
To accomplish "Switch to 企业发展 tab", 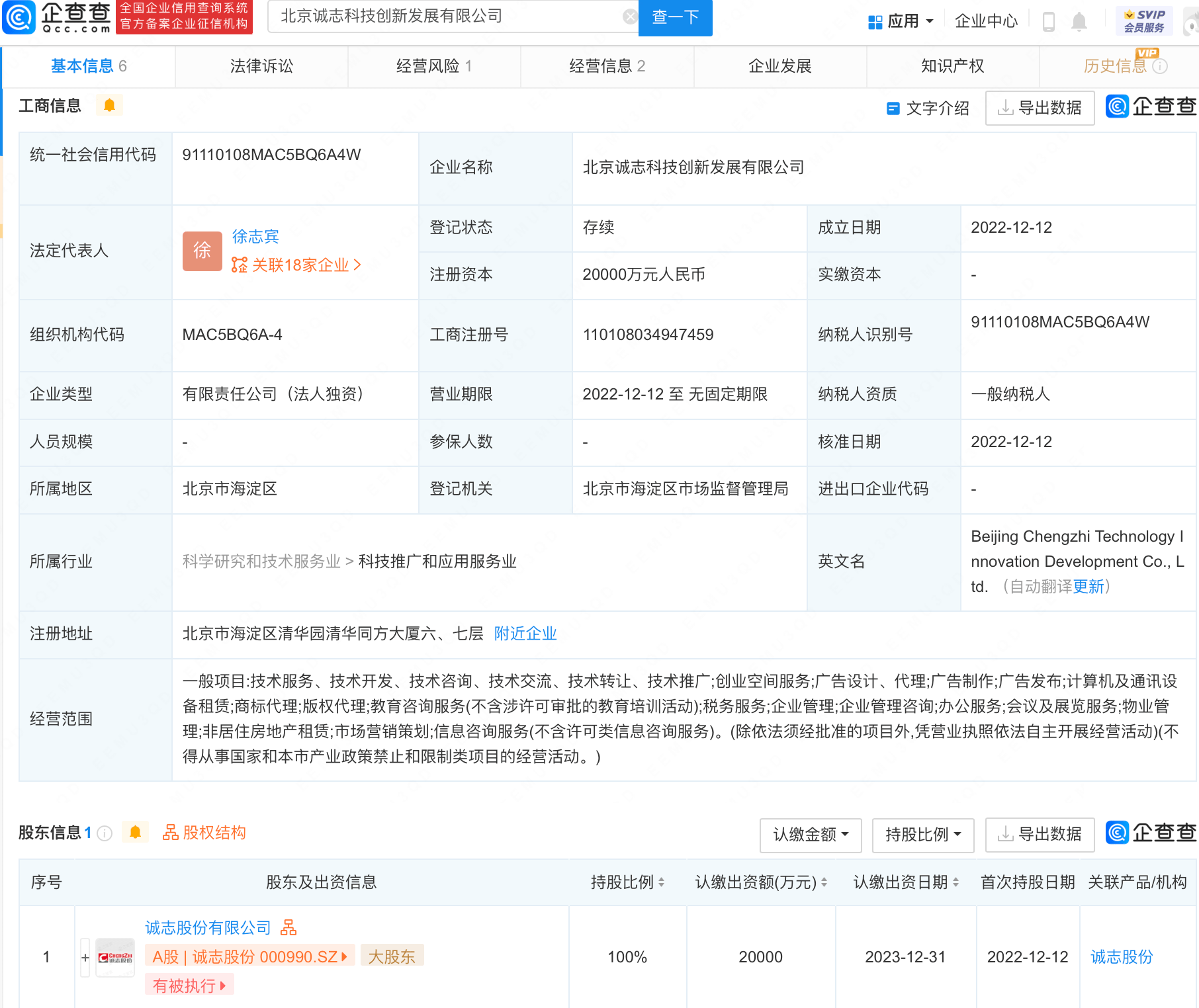I will tap(779, 66).
